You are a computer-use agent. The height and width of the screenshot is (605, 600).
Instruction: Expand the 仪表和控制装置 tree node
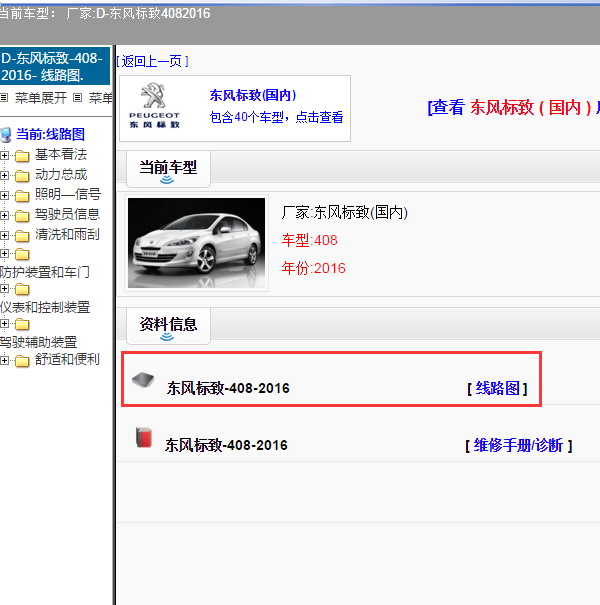[x=4, y=289]
